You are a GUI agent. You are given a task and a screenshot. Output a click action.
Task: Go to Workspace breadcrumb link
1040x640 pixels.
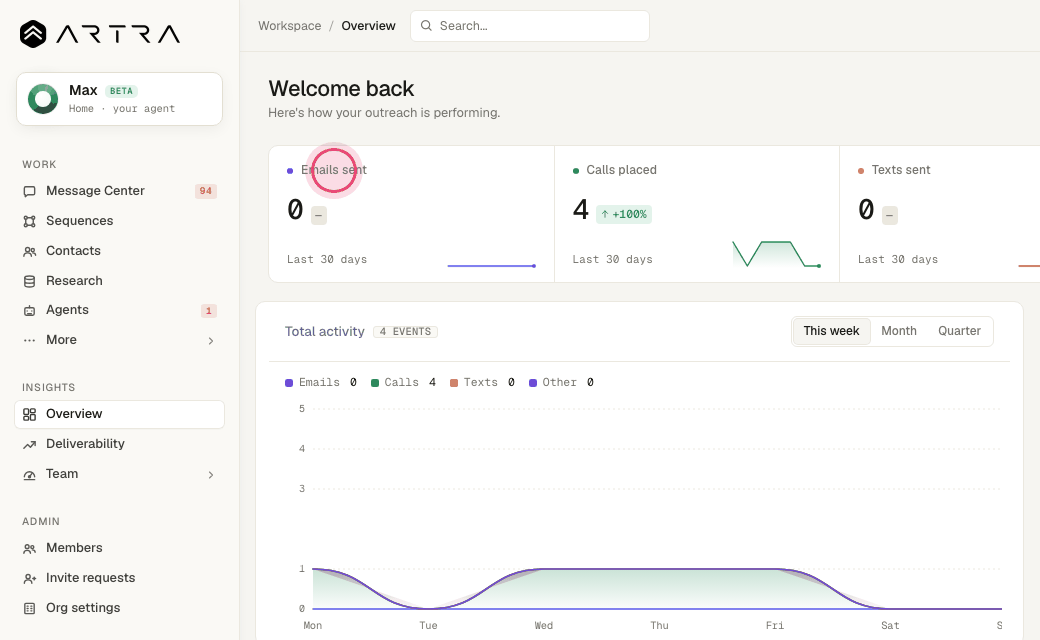pyautogui.click(x=290, y=26)
